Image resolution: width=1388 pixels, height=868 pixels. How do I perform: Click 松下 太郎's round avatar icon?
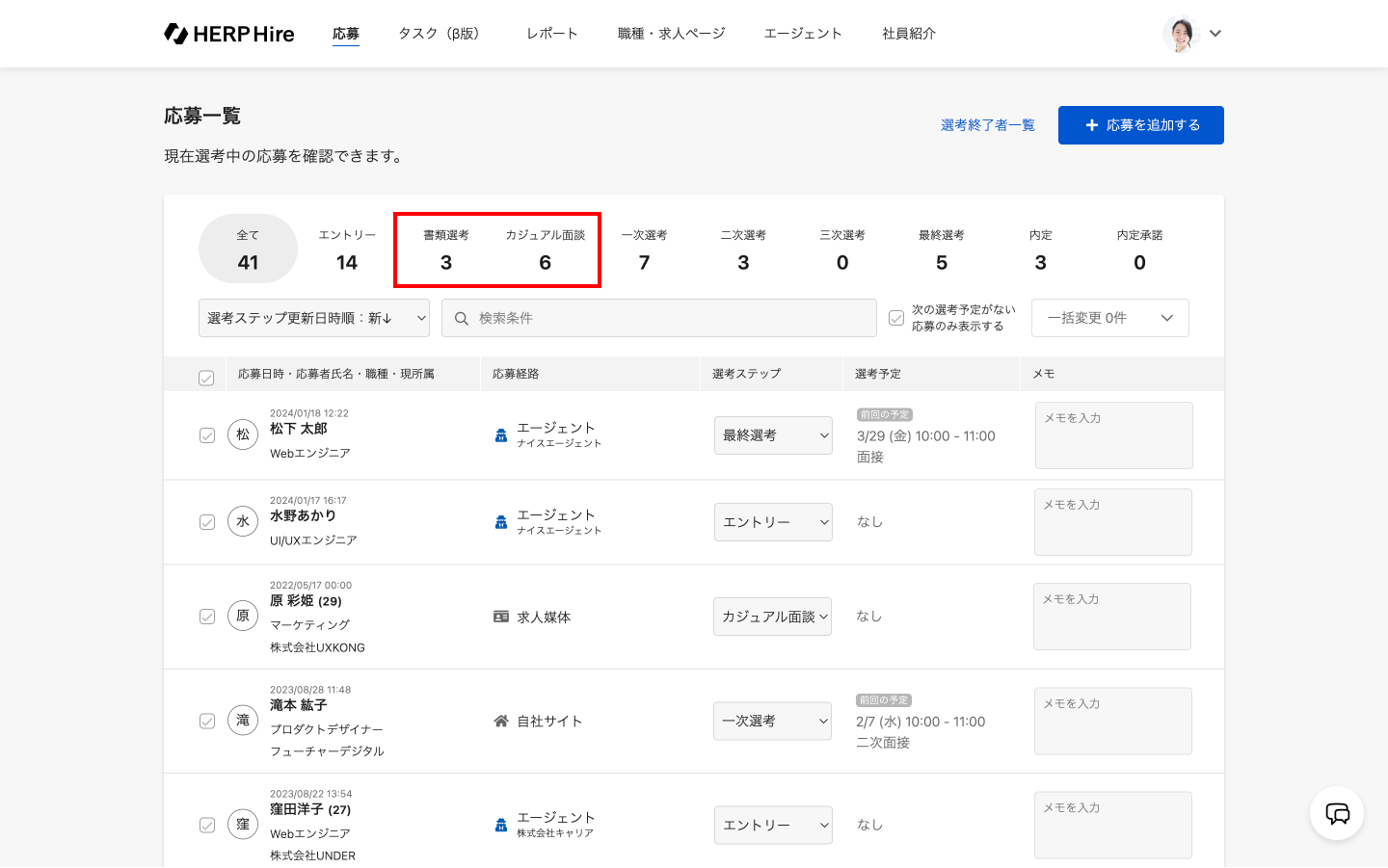[243, 434]
